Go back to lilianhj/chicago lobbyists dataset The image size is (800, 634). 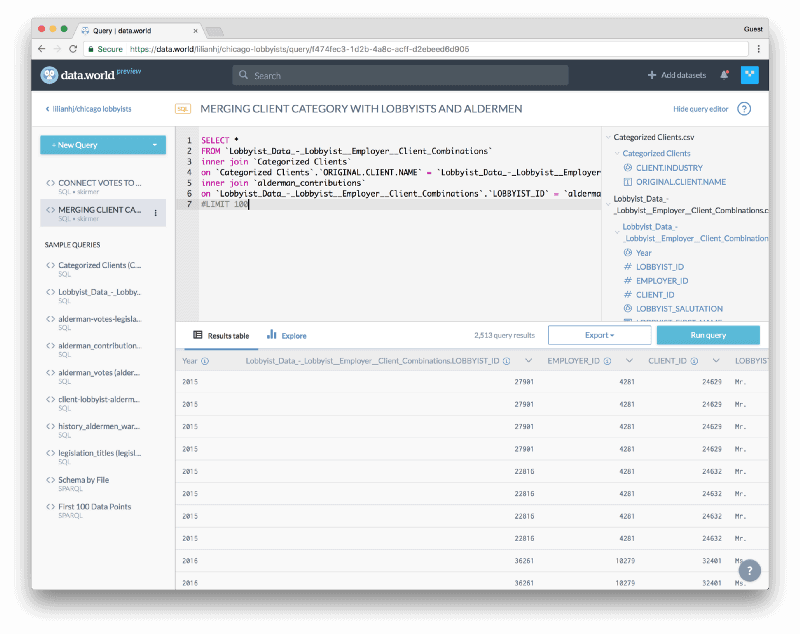pos(88,109)
